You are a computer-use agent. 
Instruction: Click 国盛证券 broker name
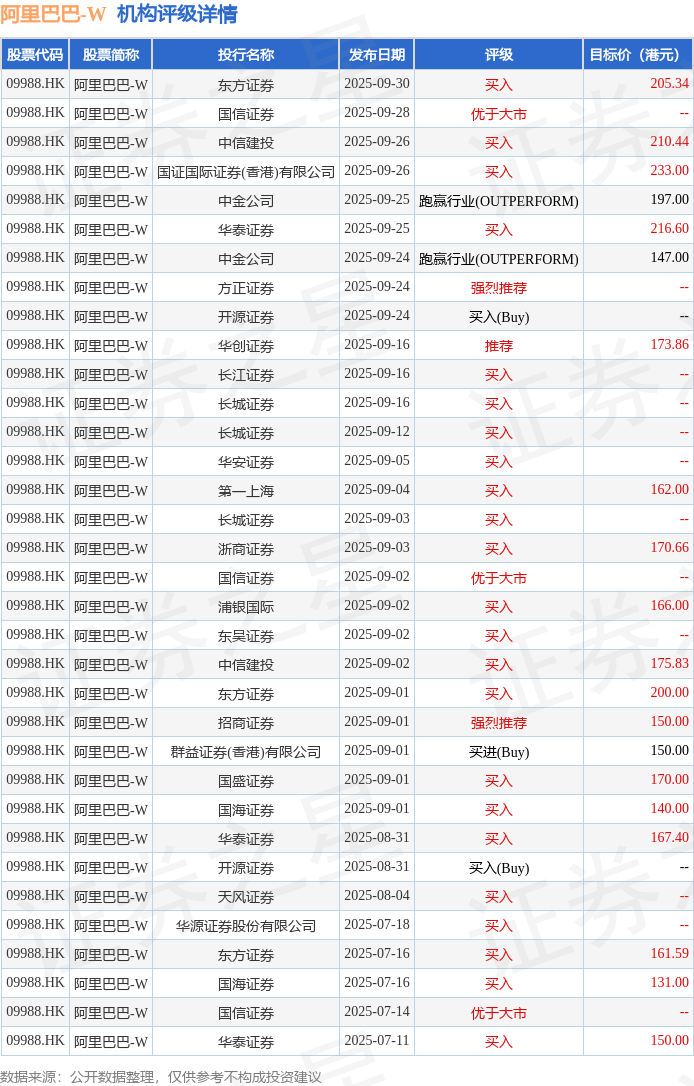(246, 781)
